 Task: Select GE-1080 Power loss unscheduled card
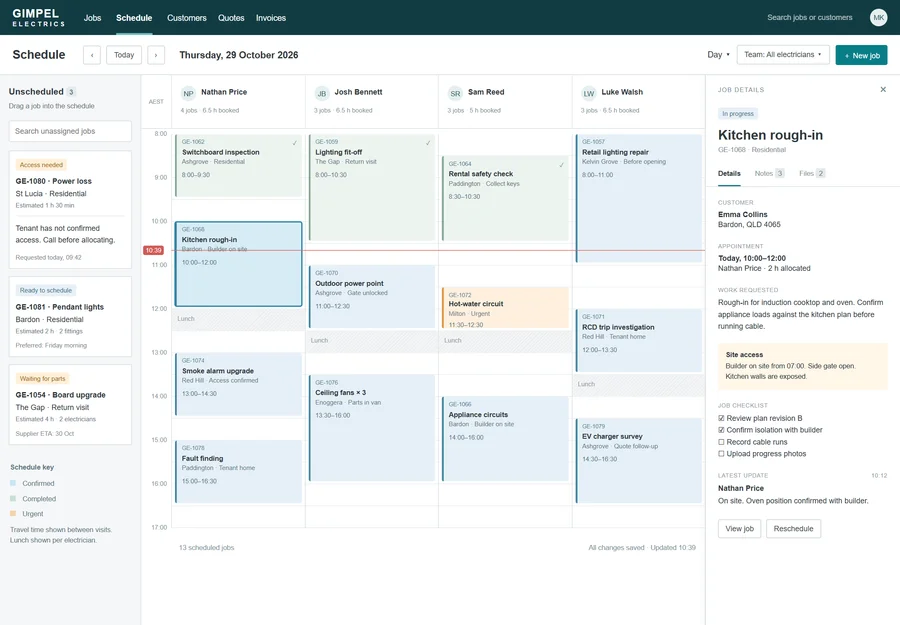click(70, 209)
